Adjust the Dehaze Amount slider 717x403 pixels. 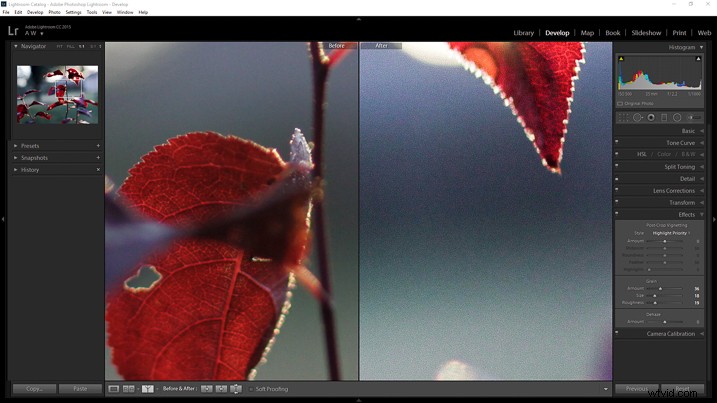pyautogui.click(x=665, y=322)
